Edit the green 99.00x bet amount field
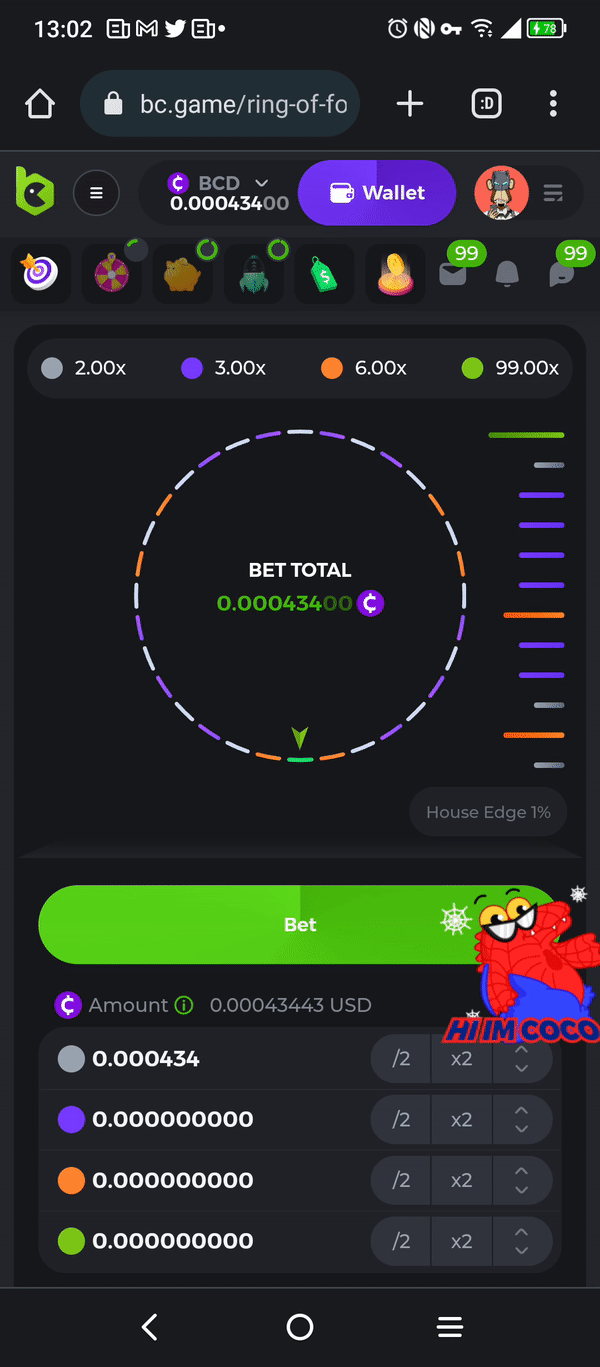Viewport: 600px width, 1367px height. coord(173,1241)
